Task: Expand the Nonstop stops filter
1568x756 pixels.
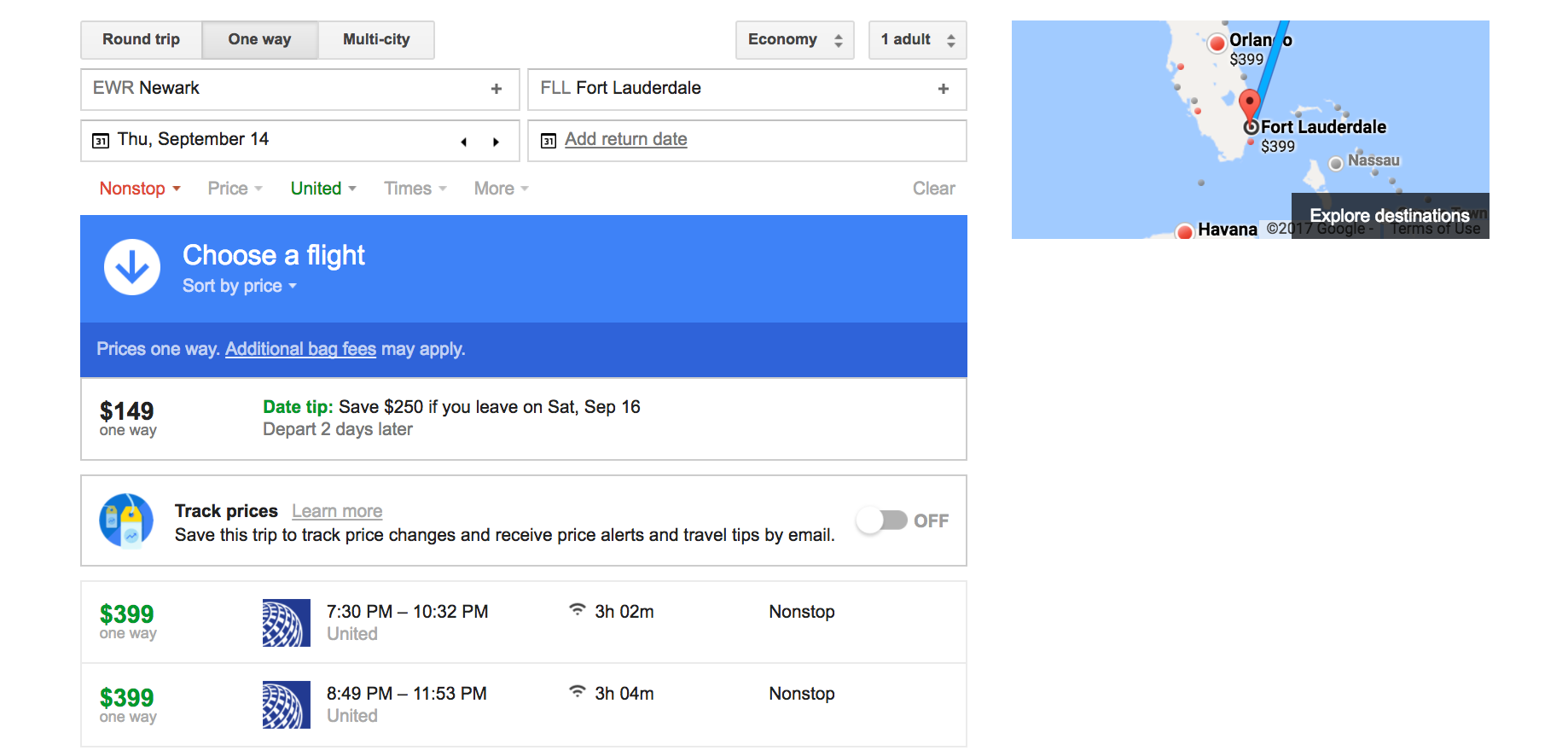Action: pos(140,189)
